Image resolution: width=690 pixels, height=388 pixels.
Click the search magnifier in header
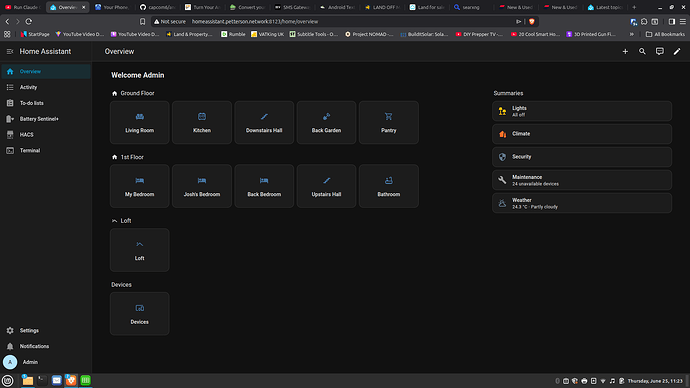(x=642, y=51)
